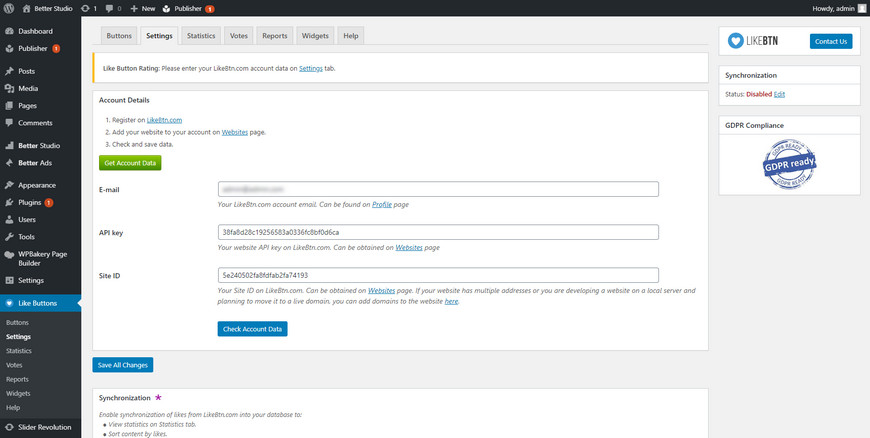
Task: Open Better Studio chart icon
Action: tap(9, 145)
